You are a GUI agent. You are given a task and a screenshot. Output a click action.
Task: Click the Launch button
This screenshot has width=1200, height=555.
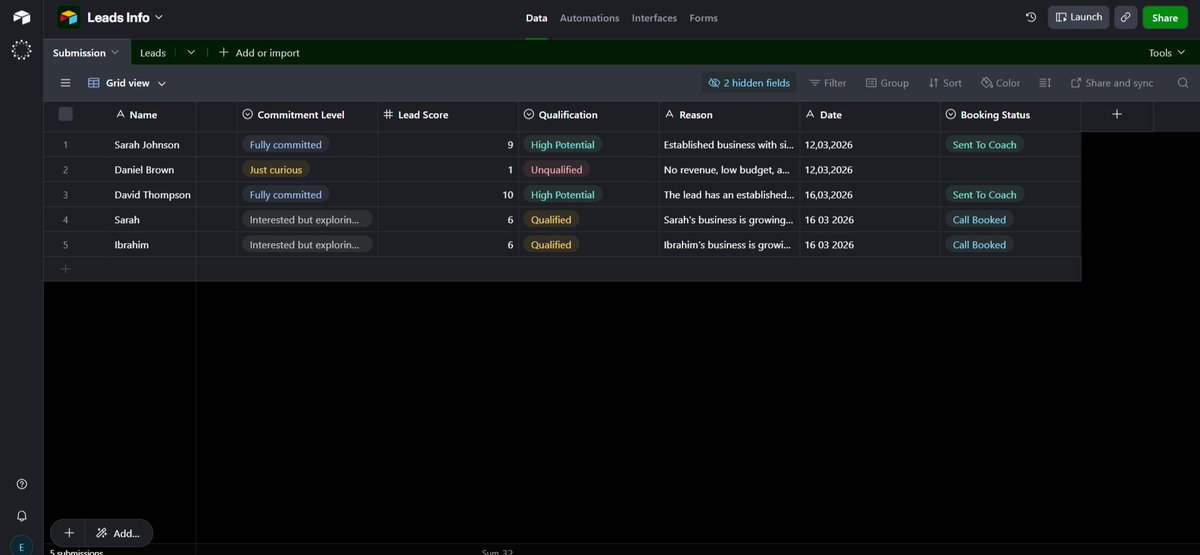(x=1078, y=17)
